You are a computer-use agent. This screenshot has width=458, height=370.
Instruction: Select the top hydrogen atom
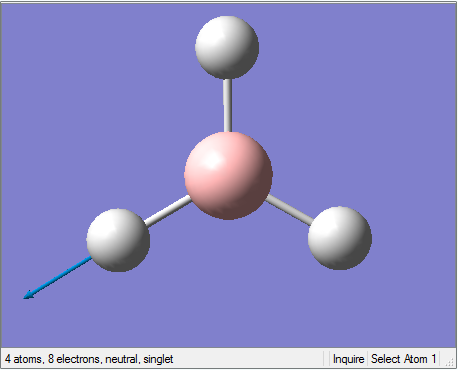(x=227, y=47)
